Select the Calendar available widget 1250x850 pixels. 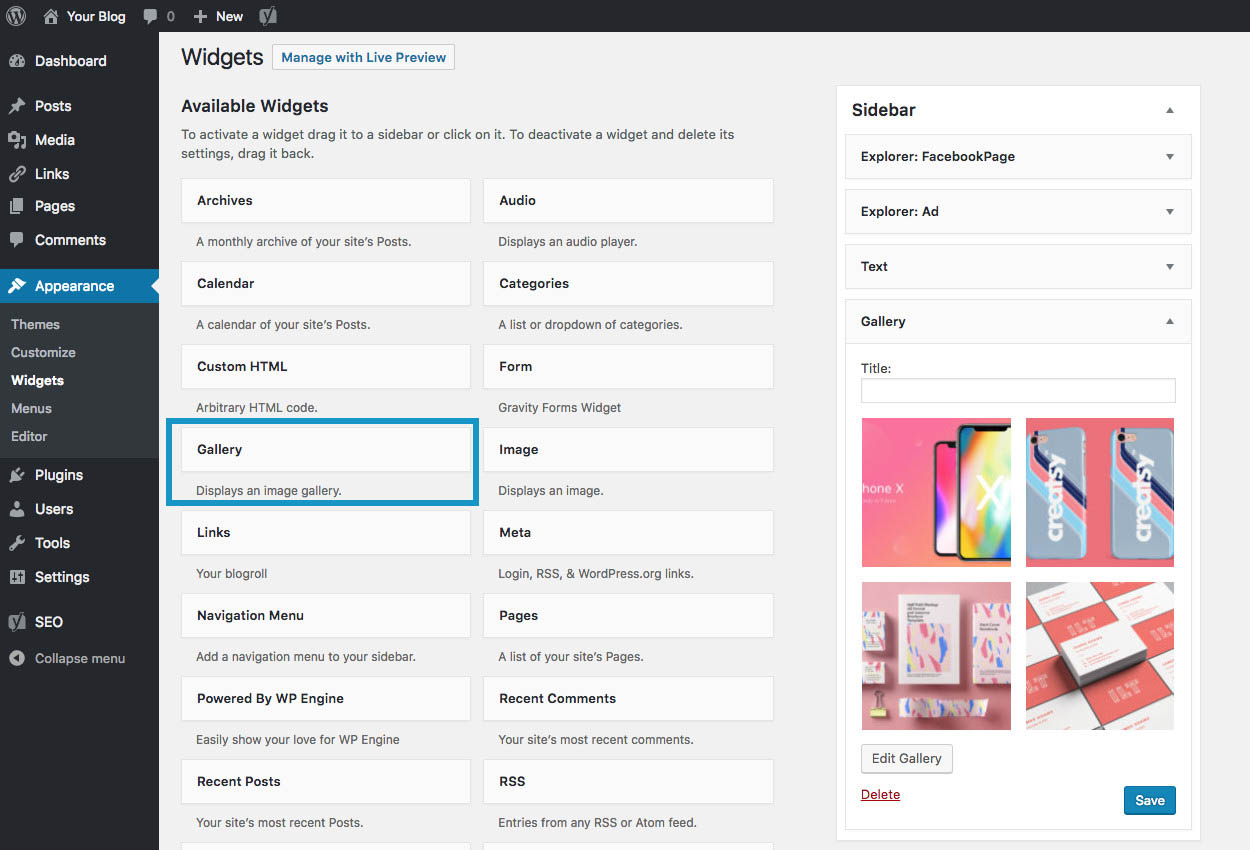point(326,284)
